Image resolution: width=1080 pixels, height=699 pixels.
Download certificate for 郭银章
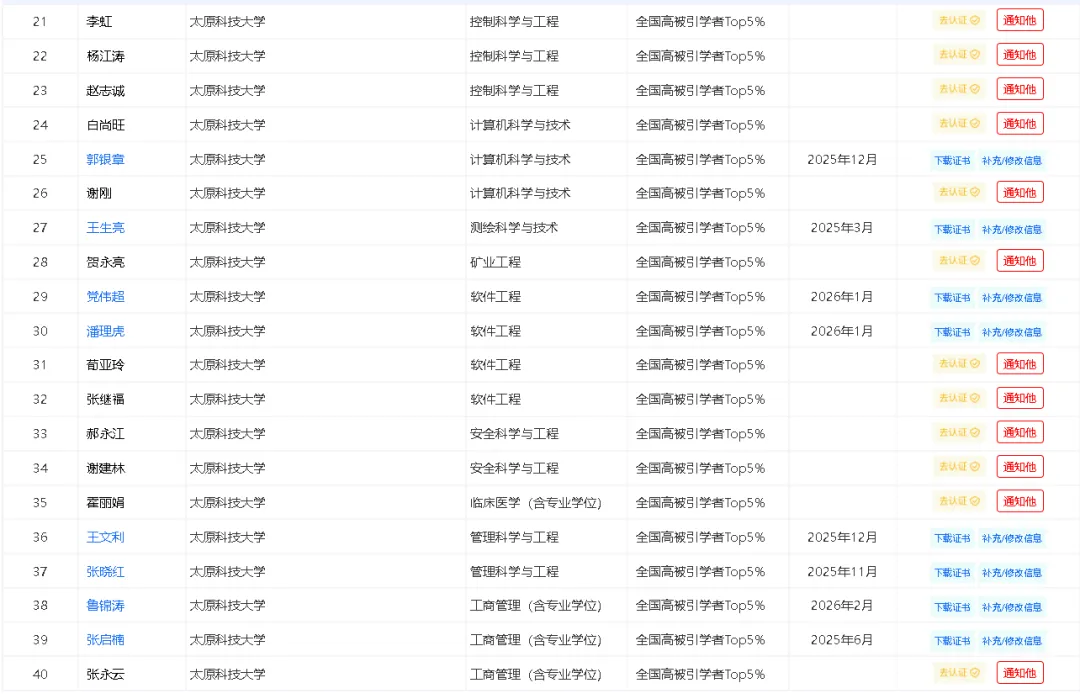(x=952, y=160)
